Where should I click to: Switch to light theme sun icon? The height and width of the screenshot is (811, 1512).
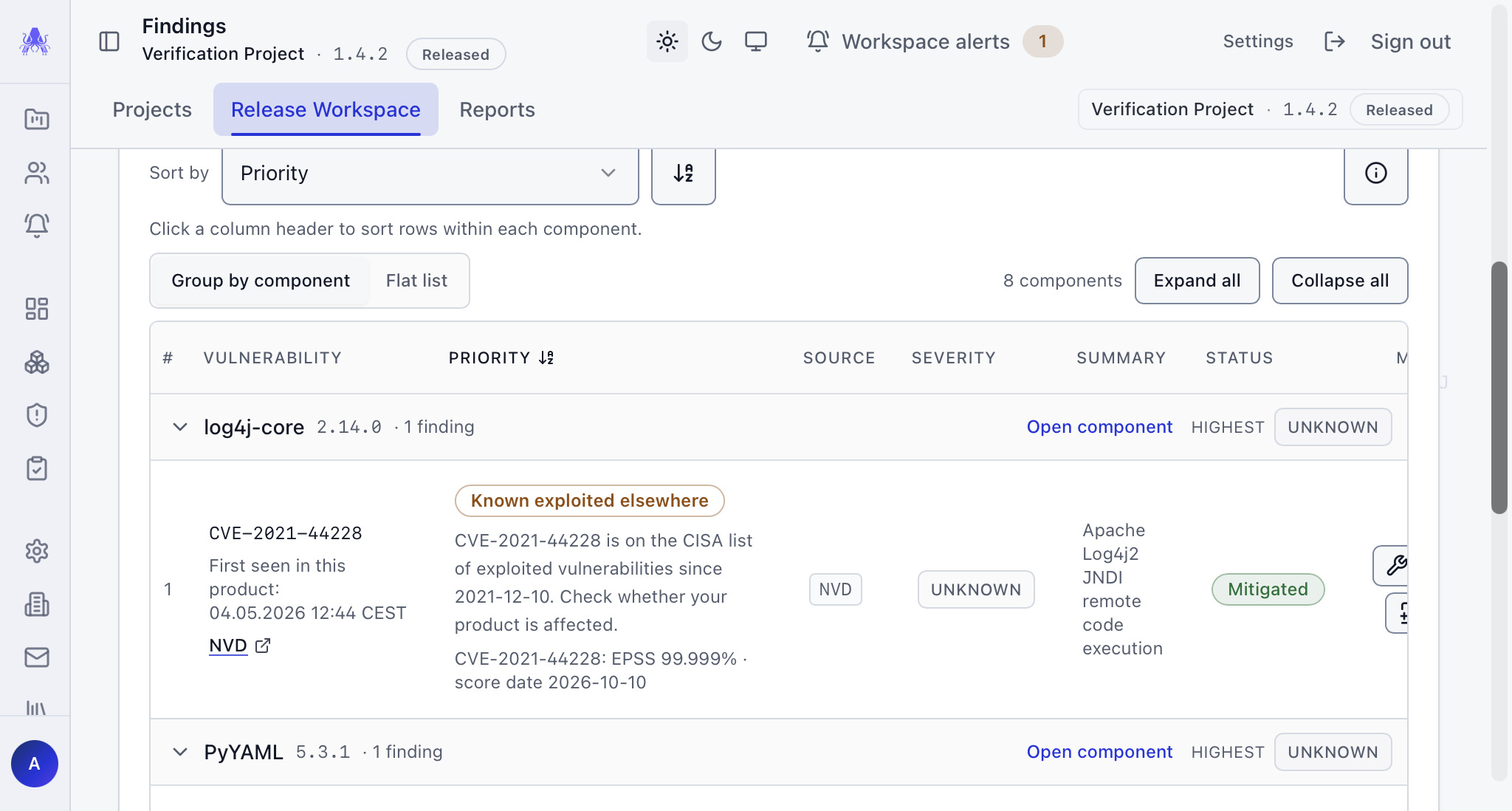coord(667,41)
